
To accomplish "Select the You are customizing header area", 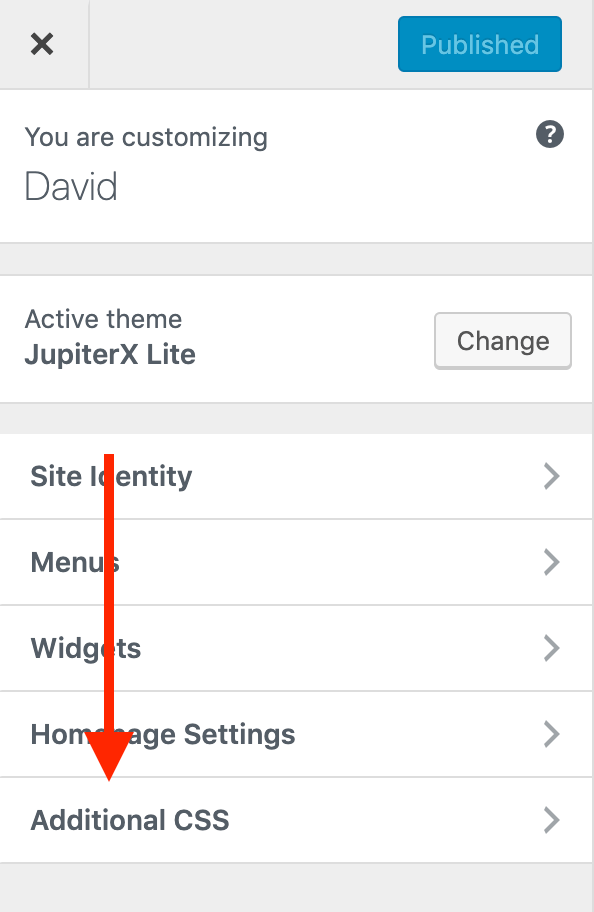I will click(146, 137).
